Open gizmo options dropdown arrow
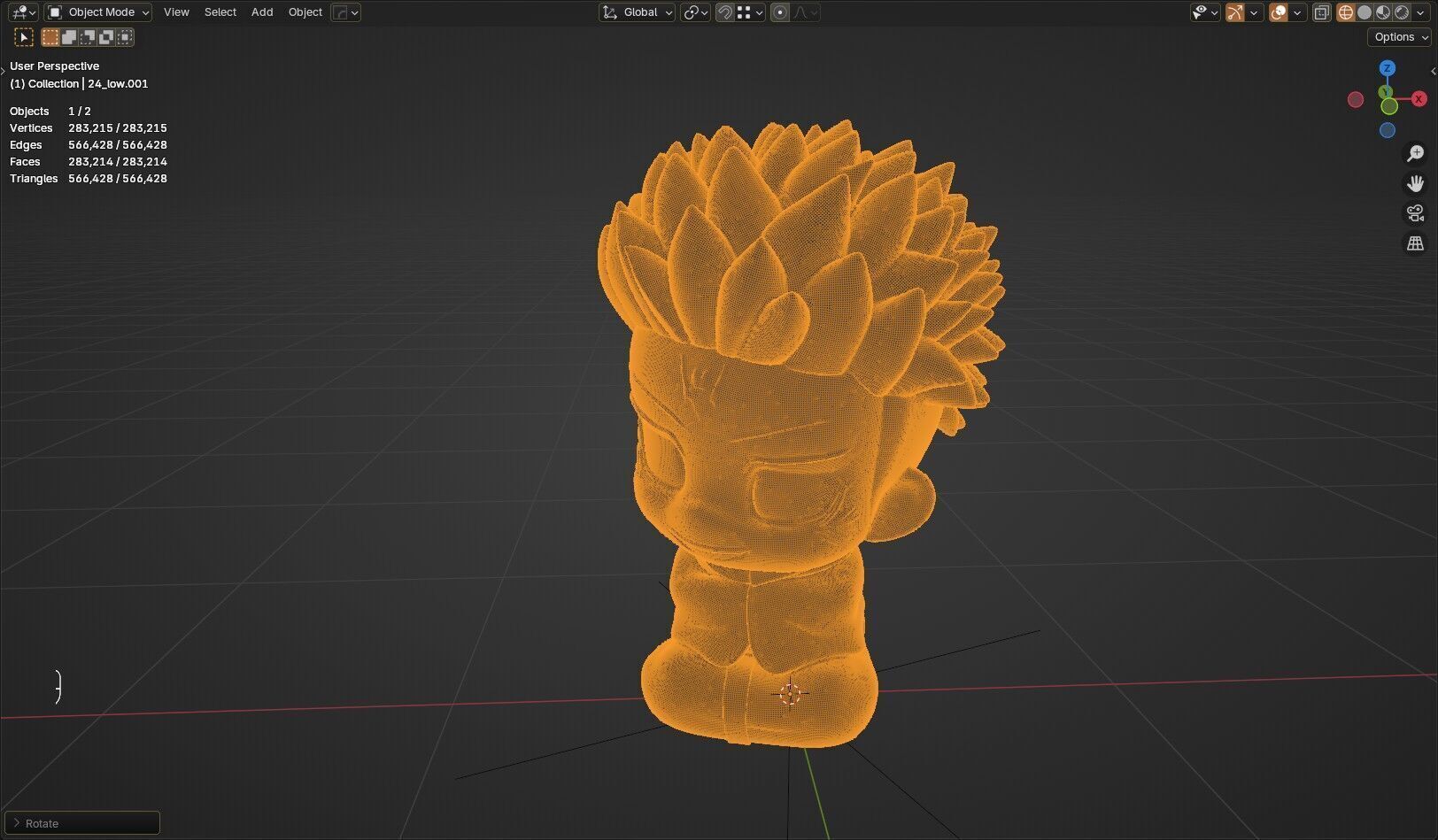This screenshot has height=840, width=1438. click(1254, 12)
